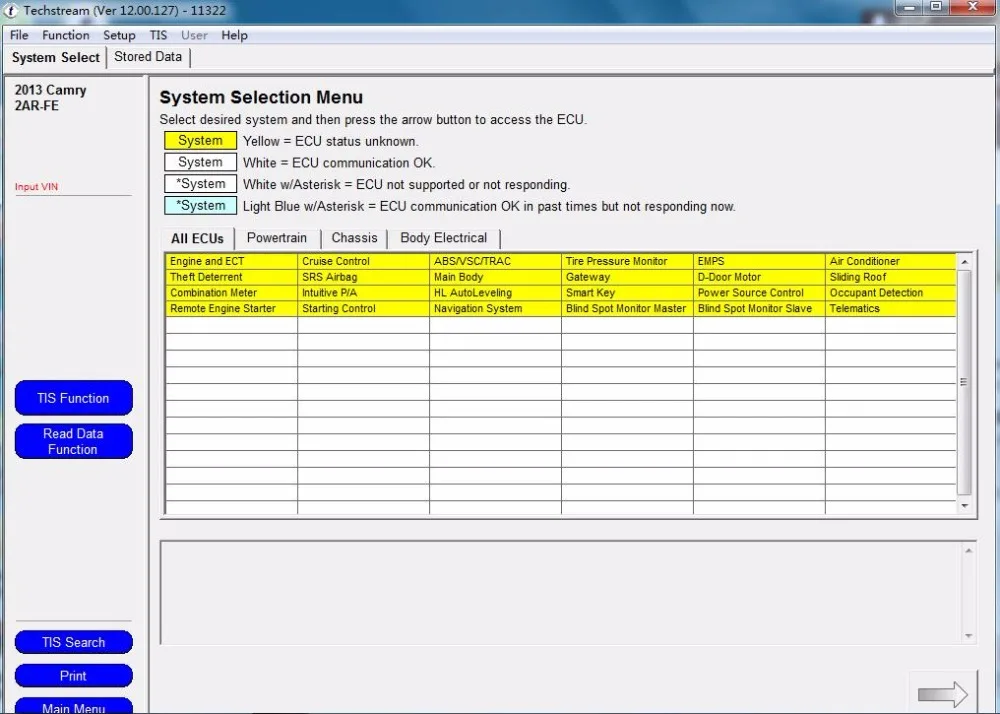Select the Chassis tab
Viewport: 1000px width, 714px height.
(x=354, y=238)
